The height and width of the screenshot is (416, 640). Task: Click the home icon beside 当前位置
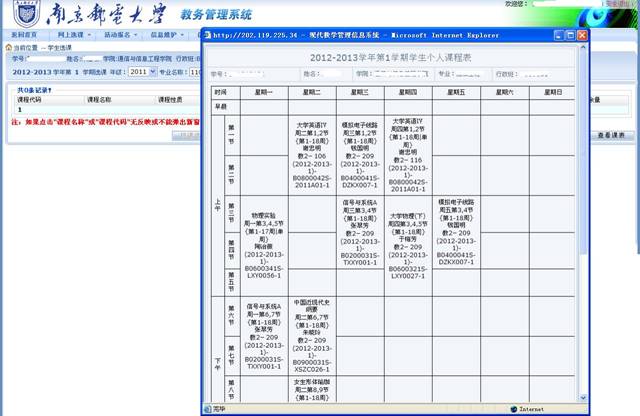tap(7, 47)
